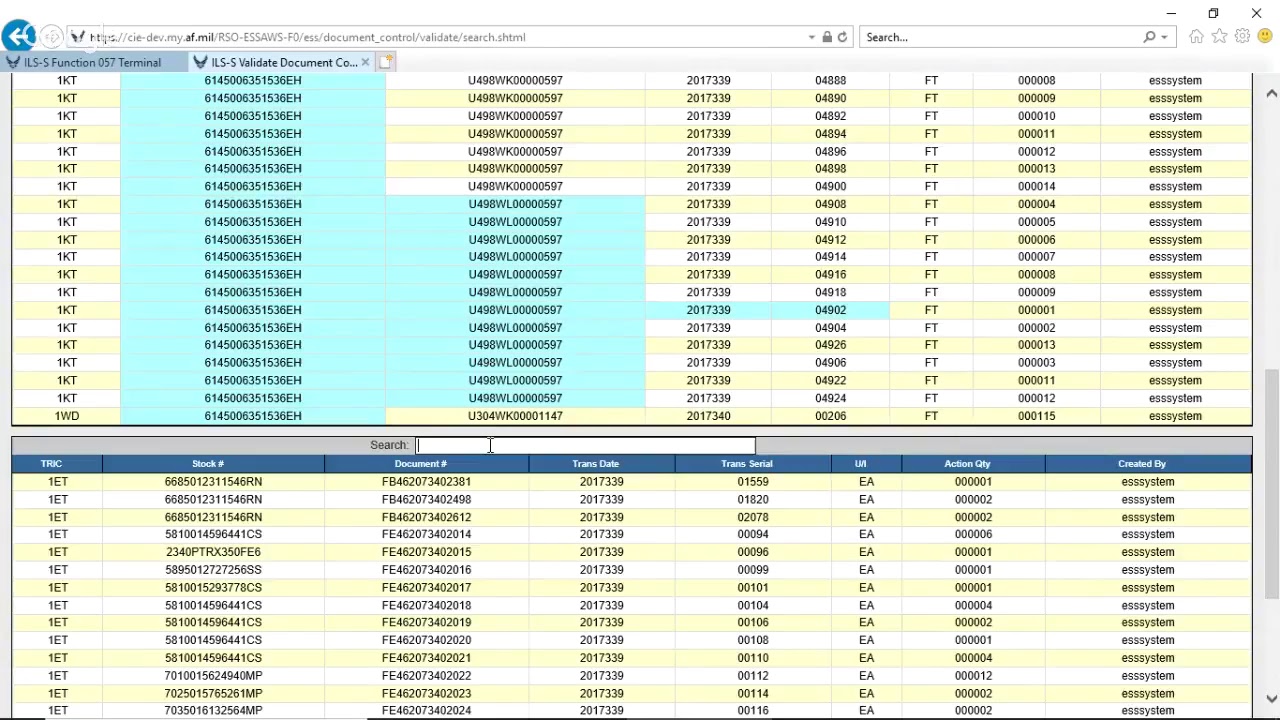Select document FB462073402381
Image resolution: width=1280 pixels, height=720 pixels.
click(426, 482)
